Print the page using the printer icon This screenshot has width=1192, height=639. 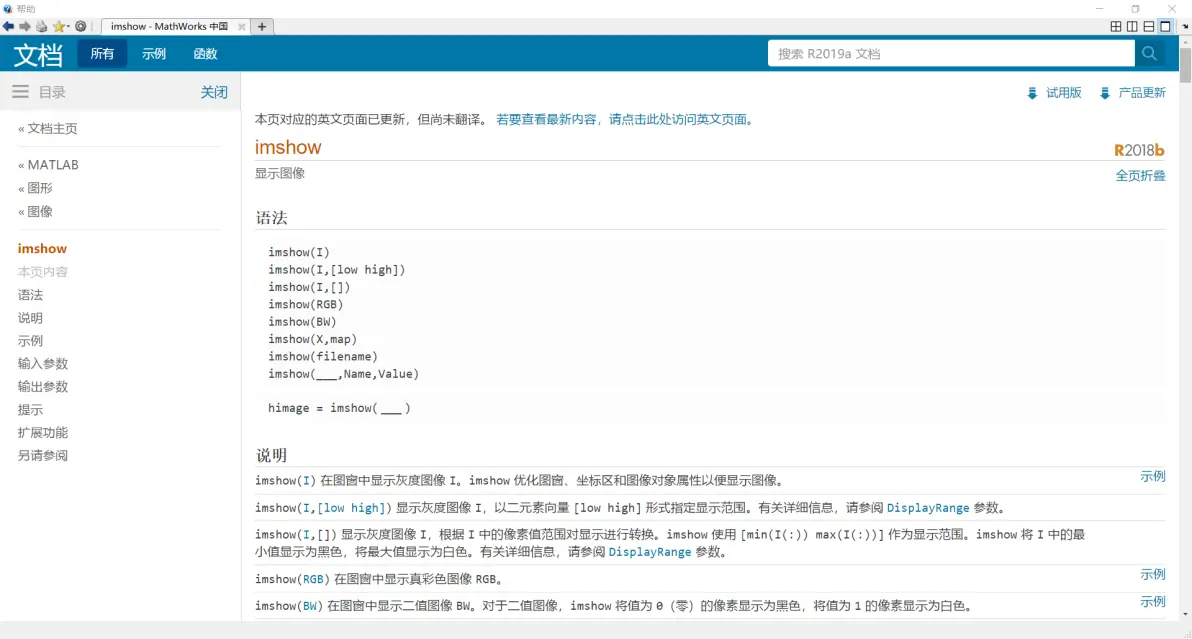click(x=42, y=27)
